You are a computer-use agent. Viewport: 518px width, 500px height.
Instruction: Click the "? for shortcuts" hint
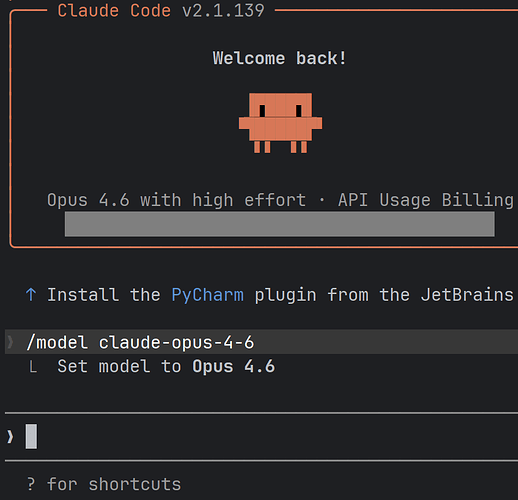tap(104, 484)
